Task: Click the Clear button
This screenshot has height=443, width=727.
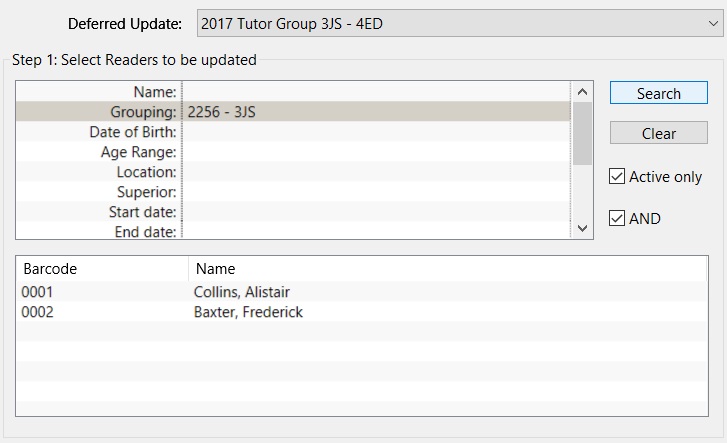Action: click(658, 133)
